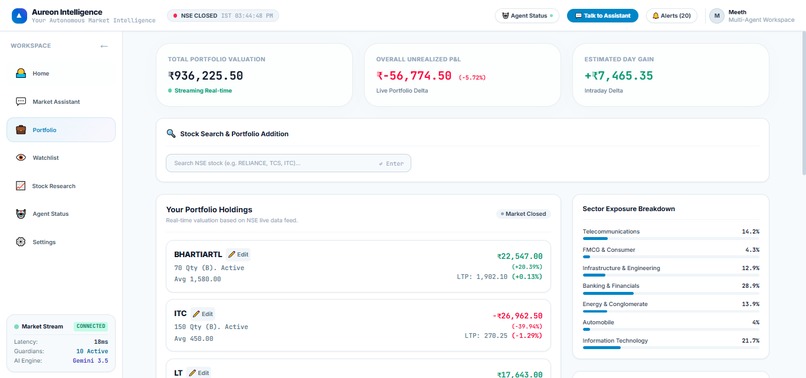Click the Agent Status sidebar icon

click(21, 214)
